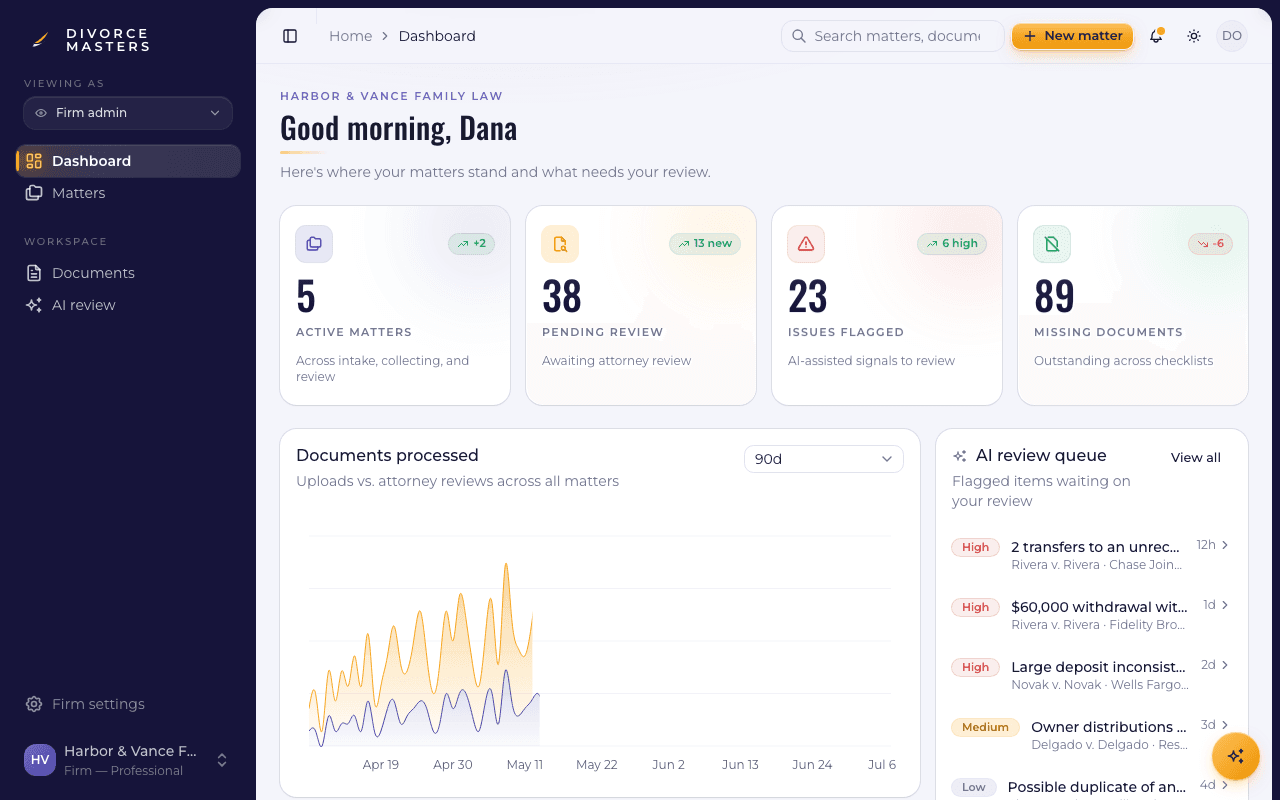Viewport: 1280px width, 800px height.
Task: Click the Divorce Masters logo icon
Action: 40,40
